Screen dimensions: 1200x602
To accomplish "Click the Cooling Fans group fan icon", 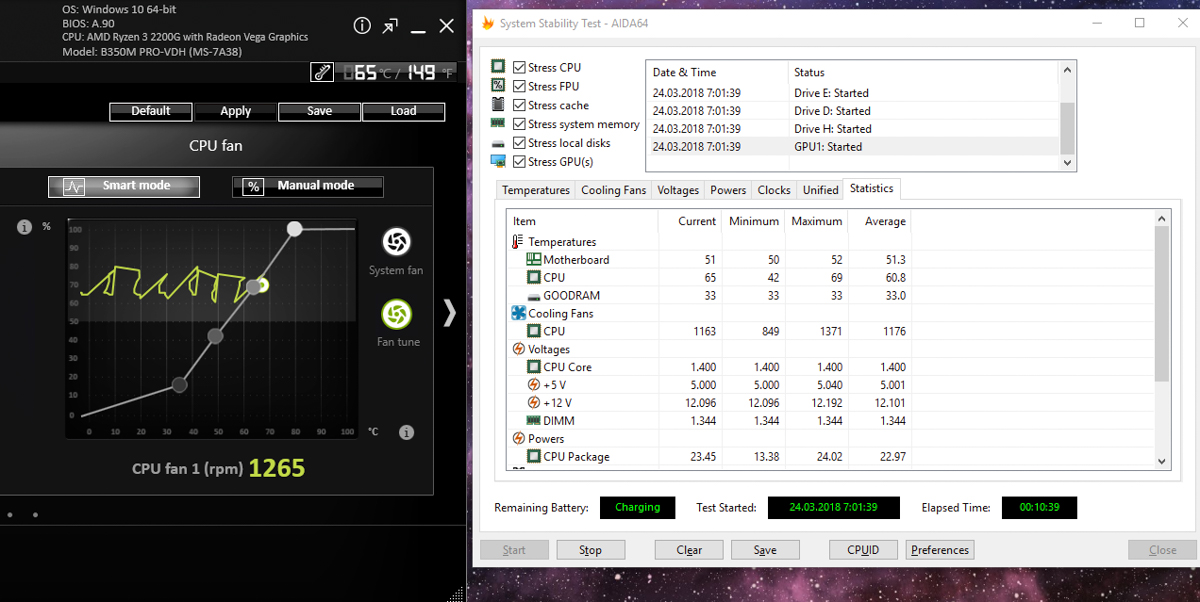I will tap(518, 313).
